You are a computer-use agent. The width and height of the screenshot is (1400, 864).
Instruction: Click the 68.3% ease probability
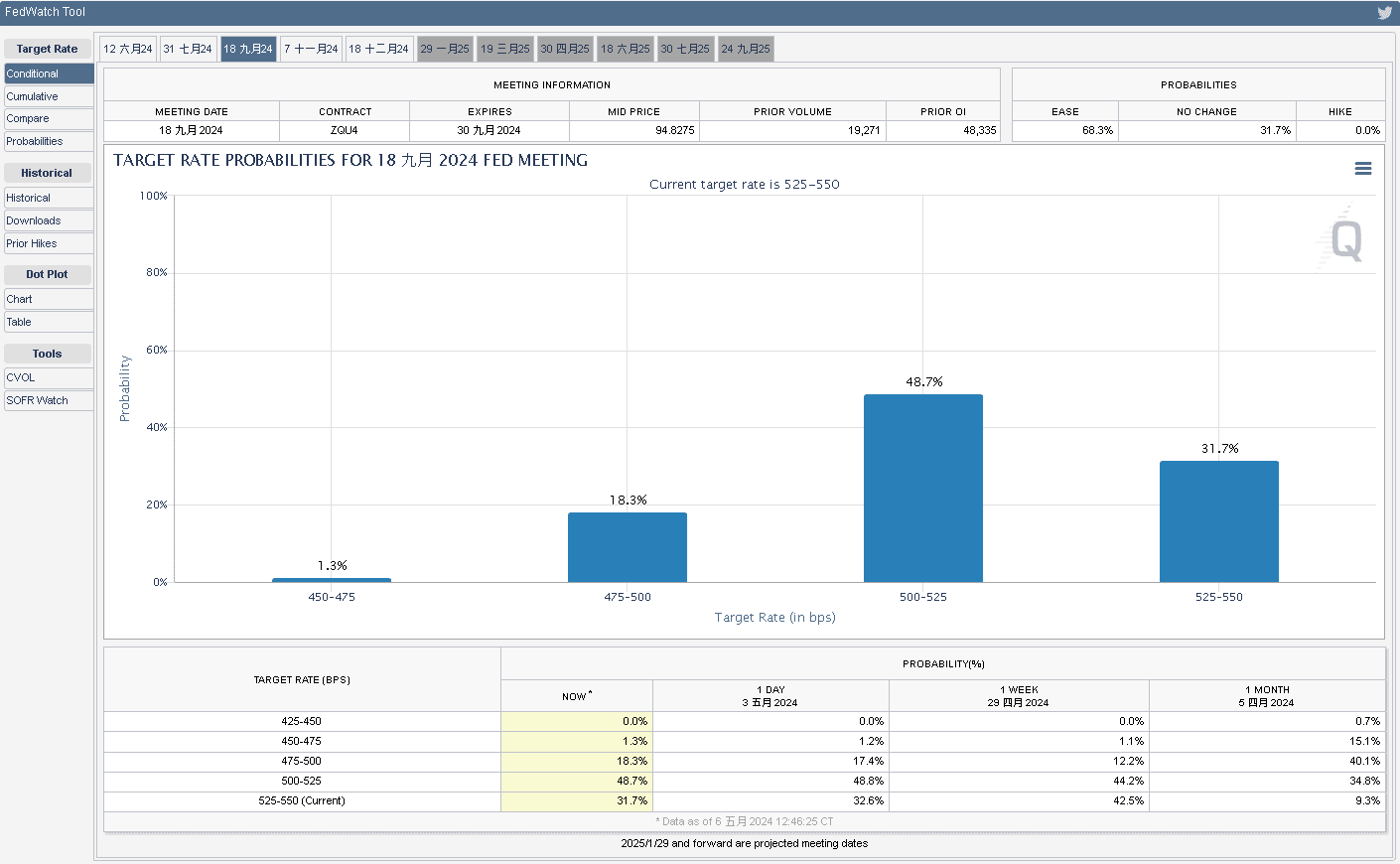[x=1097, y=130]
